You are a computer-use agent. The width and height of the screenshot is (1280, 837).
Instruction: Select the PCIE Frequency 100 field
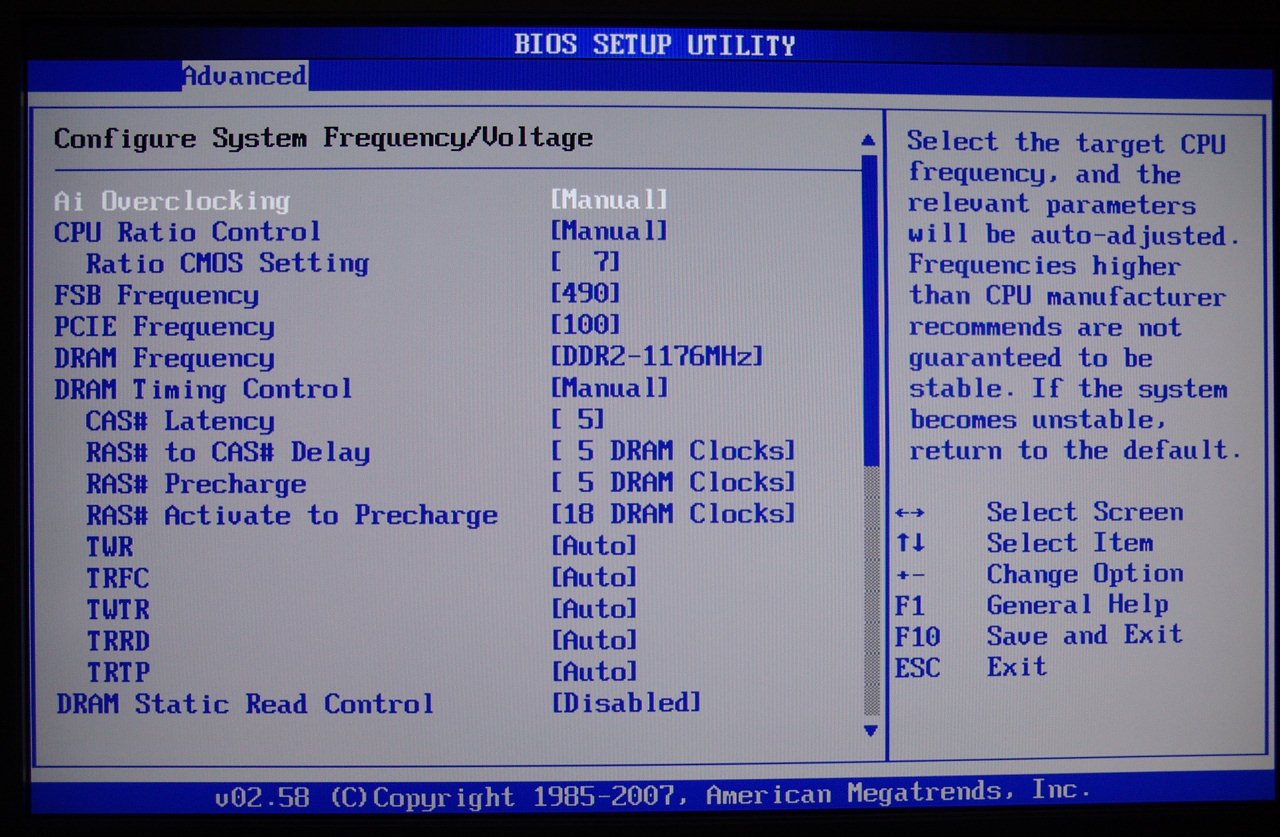(x=585, y=325)
